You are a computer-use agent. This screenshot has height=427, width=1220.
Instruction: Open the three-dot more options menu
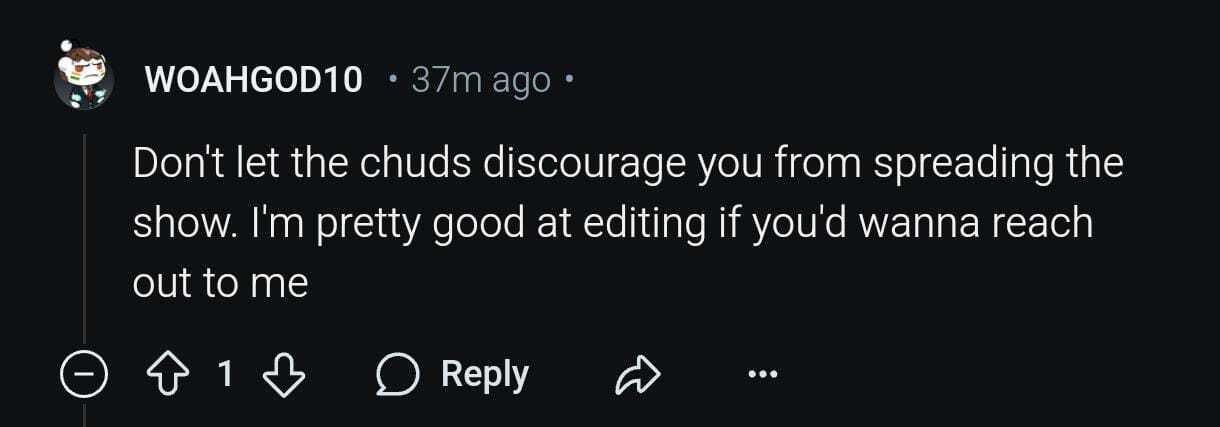point(761,376)
